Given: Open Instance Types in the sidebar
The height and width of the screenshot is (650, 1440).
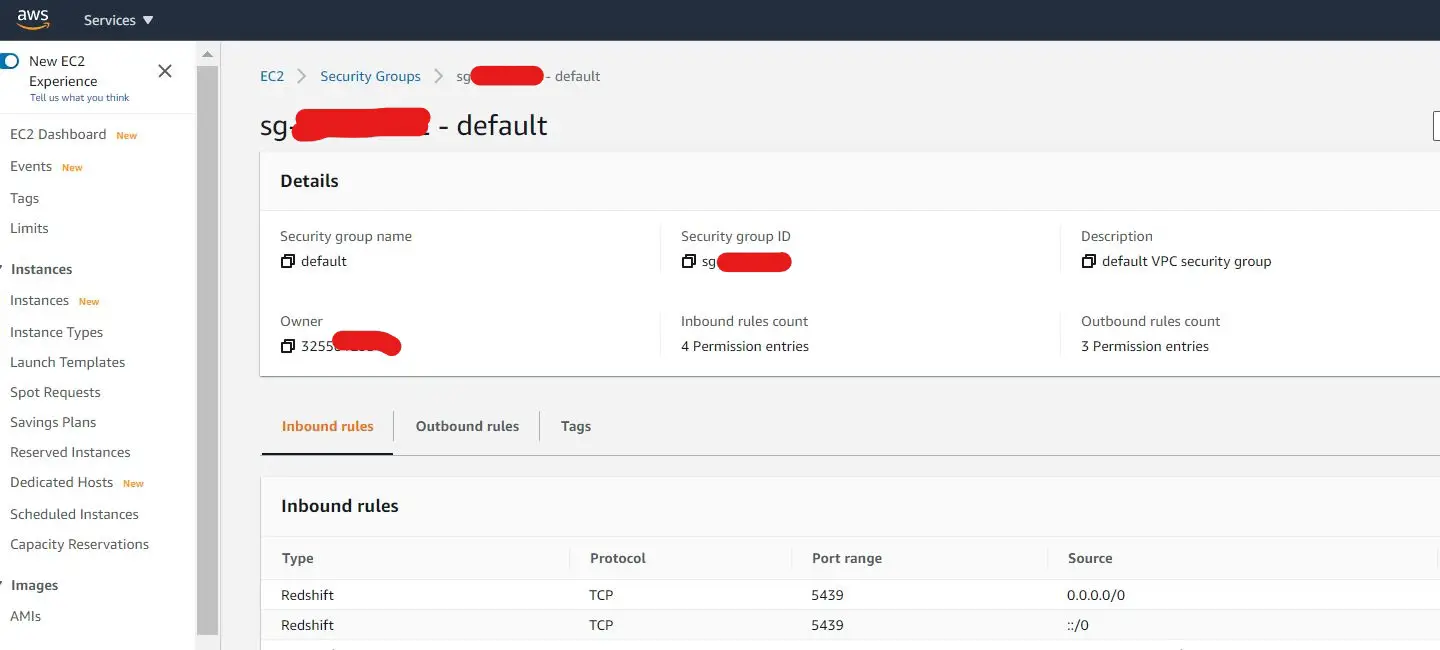Looking at the screenshot, I should 56,332.
